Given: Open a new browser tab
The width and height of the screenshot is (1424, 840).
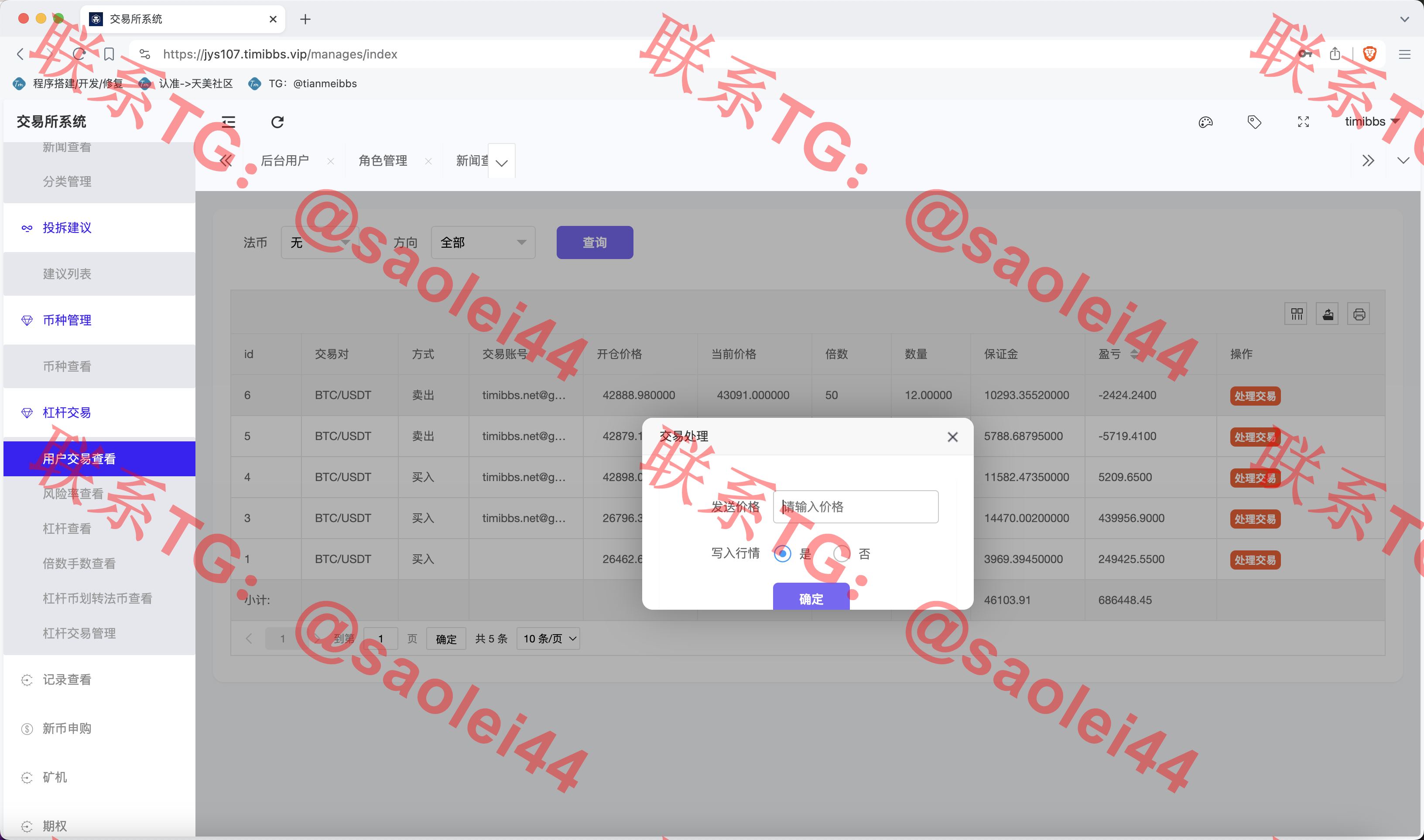Looking at the screenshot, I should (305, 19).
